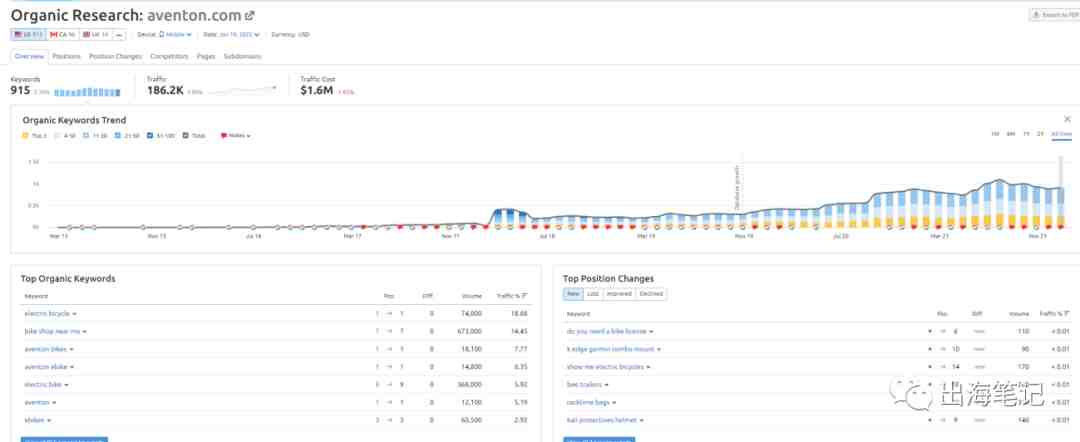Click the Database growth marker on chart
Image resolution: width=1080 pixels, height=442 pixels.
(737, 187)
